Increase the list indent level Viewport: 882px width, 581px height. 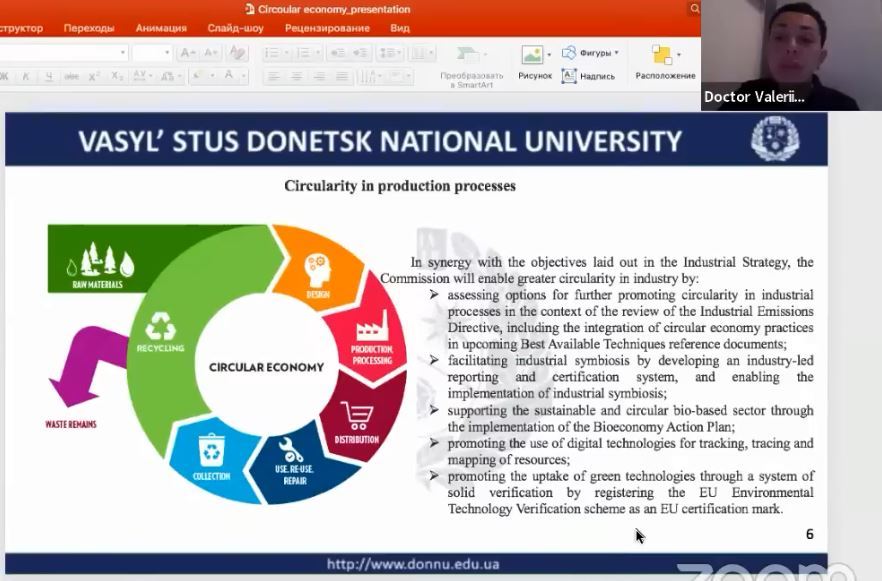pyautogui.click(x=360, y=53)
